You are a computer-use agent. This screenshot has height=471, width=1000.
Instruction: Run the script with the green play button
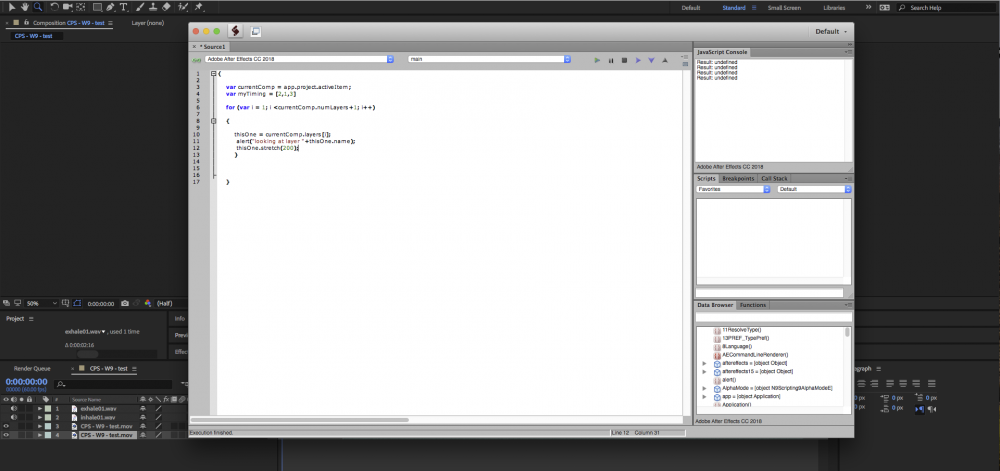(597, 60)
